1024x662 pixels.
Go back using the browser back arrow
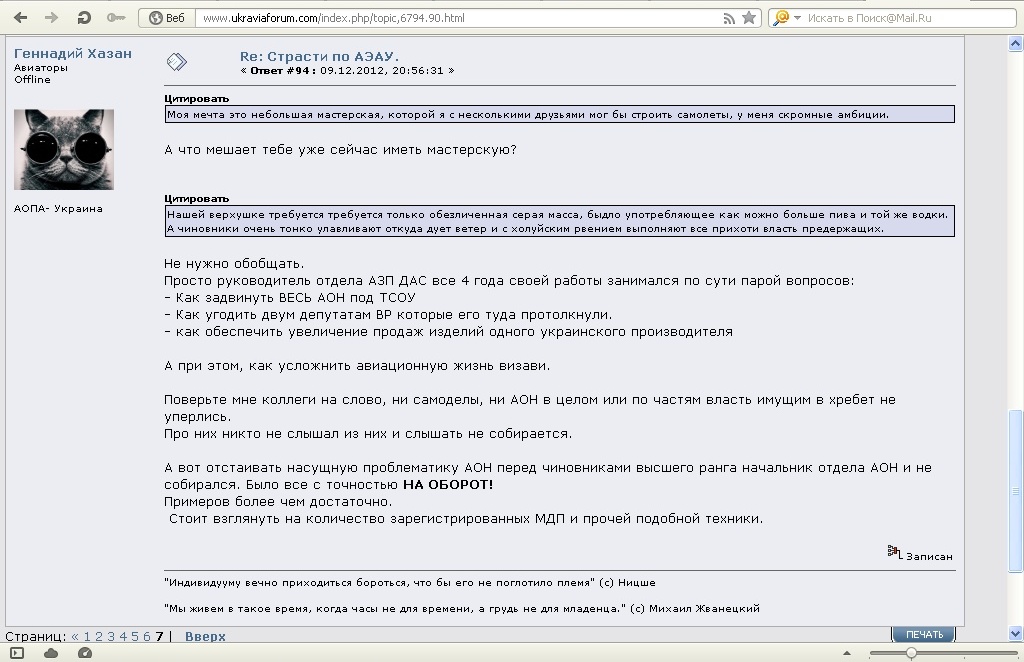20,18
